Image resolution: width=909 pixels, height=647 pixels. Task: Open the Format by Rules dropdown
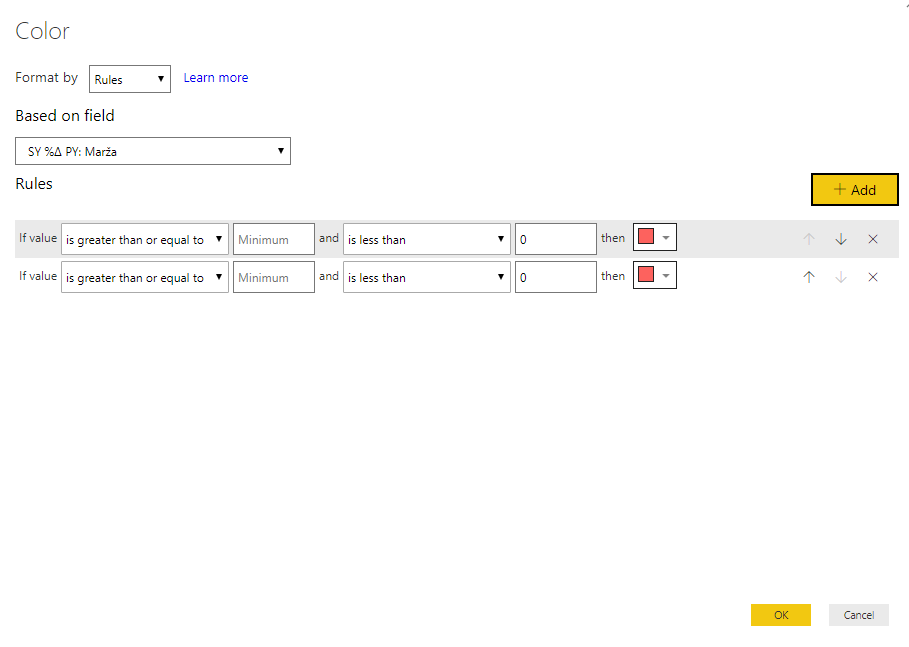130,79
